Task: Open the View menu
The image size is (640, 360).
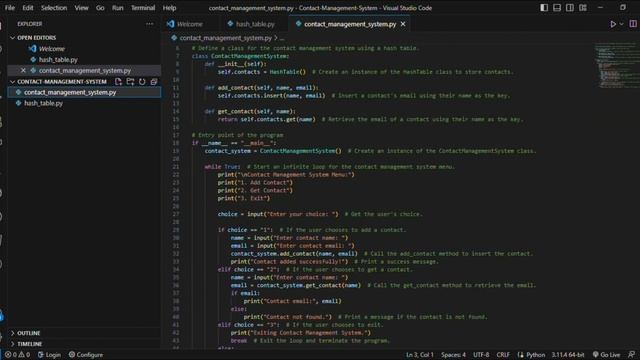Action: (81, 8)
